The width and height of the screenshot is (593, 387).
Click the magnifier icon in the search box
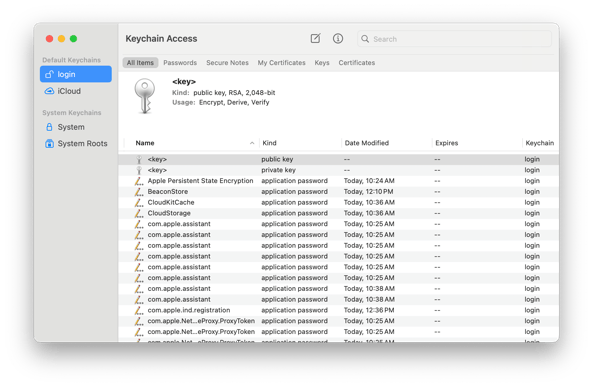point(365,39)
